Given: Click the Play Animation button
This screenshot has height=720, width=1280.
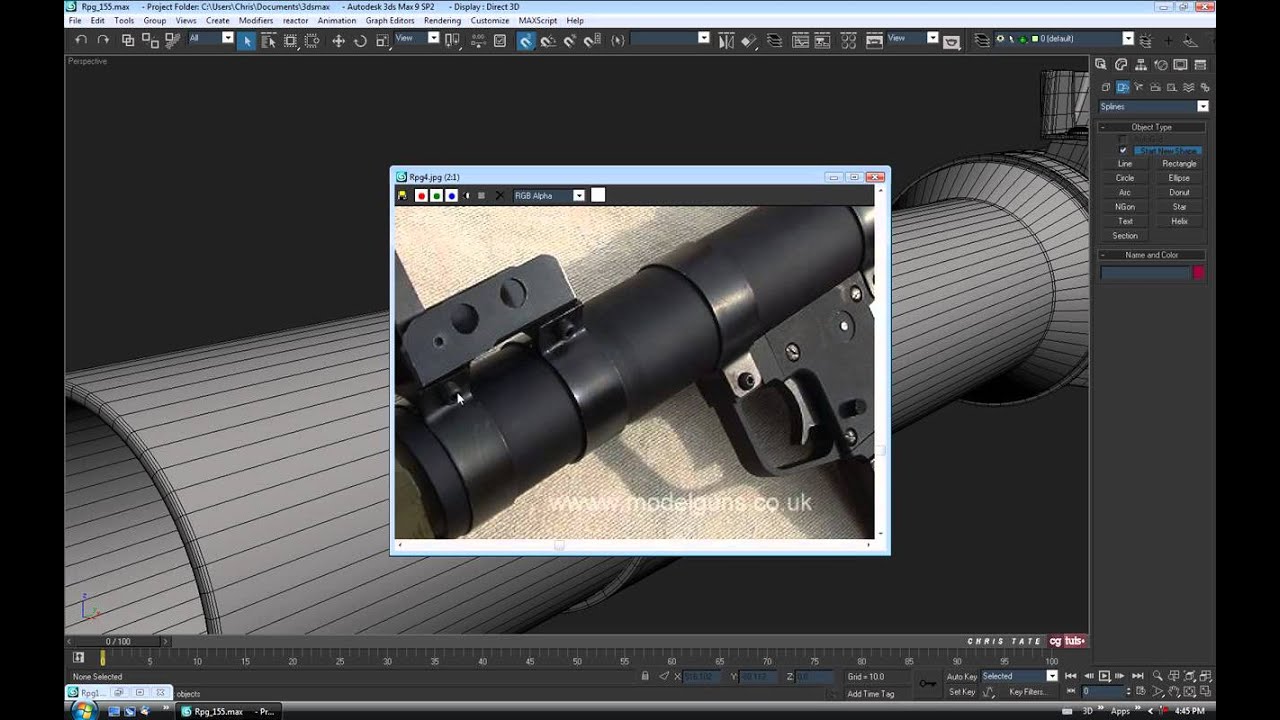Looking at the screenshot, I should pos(1104,676).
